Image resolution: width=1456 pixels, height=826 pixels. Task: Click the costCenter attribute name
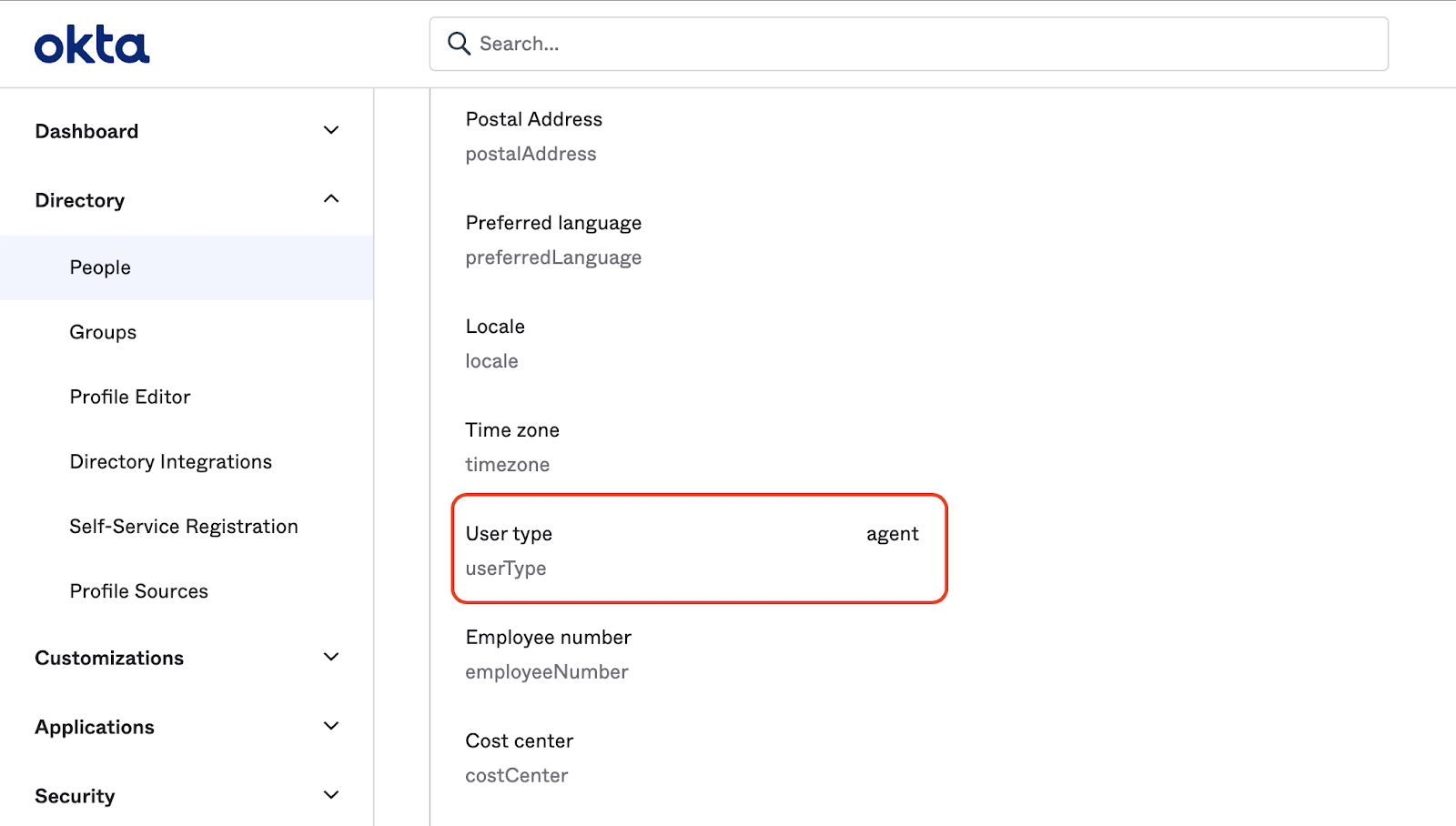517,776
